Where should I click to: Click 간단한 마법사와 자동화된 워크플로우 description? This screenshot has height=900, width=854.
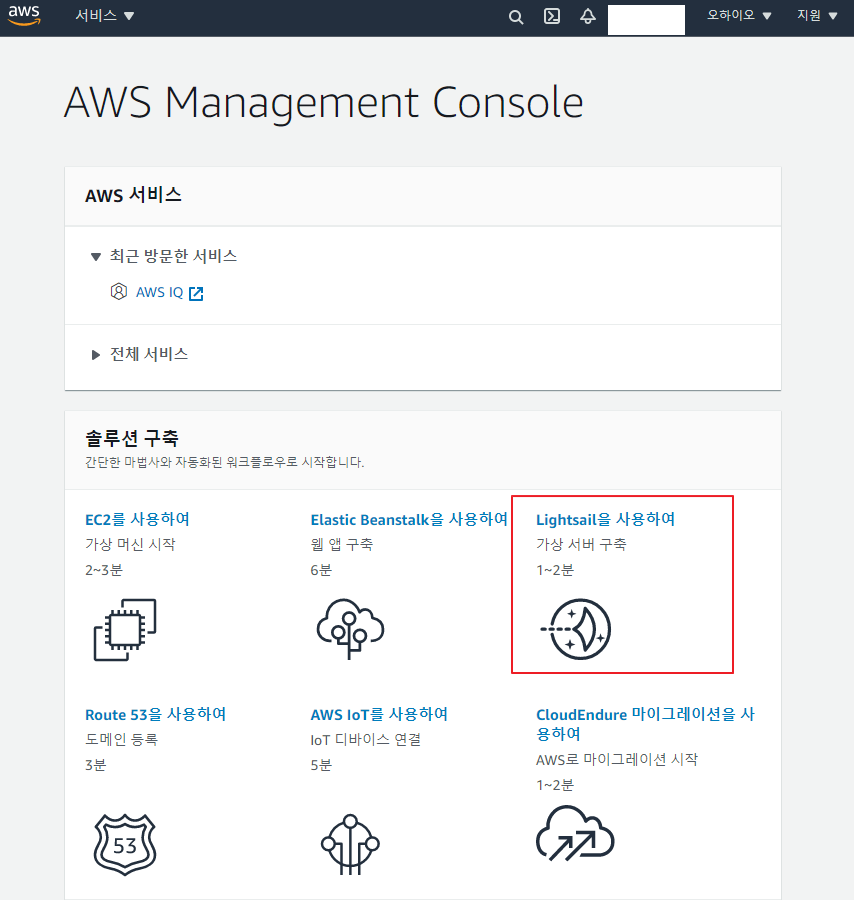pyautogui.click(x=224, y=462)
